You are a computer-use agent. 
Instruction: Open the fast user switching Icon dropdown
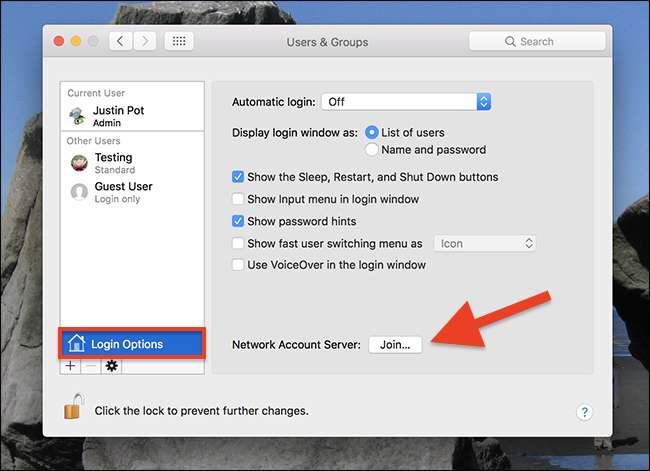point(485,243)
